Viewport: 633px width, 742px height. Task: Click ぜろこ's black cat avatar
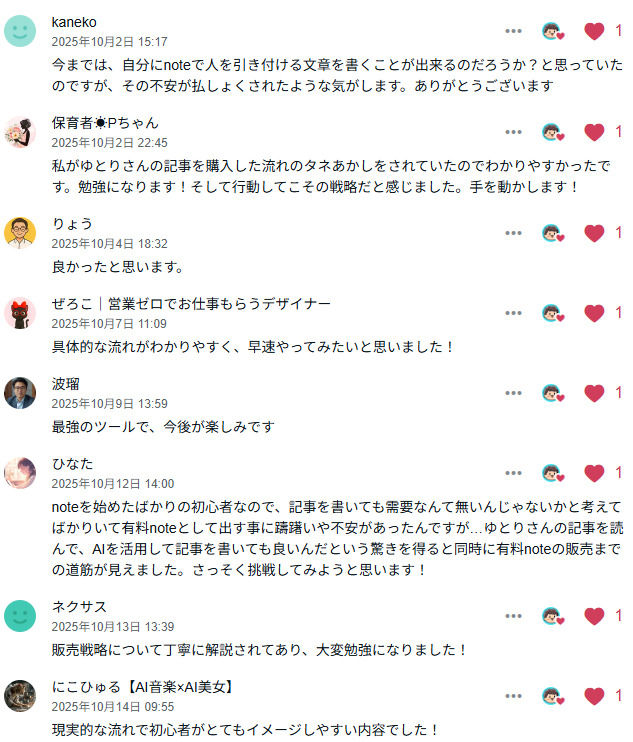(20, 313)
